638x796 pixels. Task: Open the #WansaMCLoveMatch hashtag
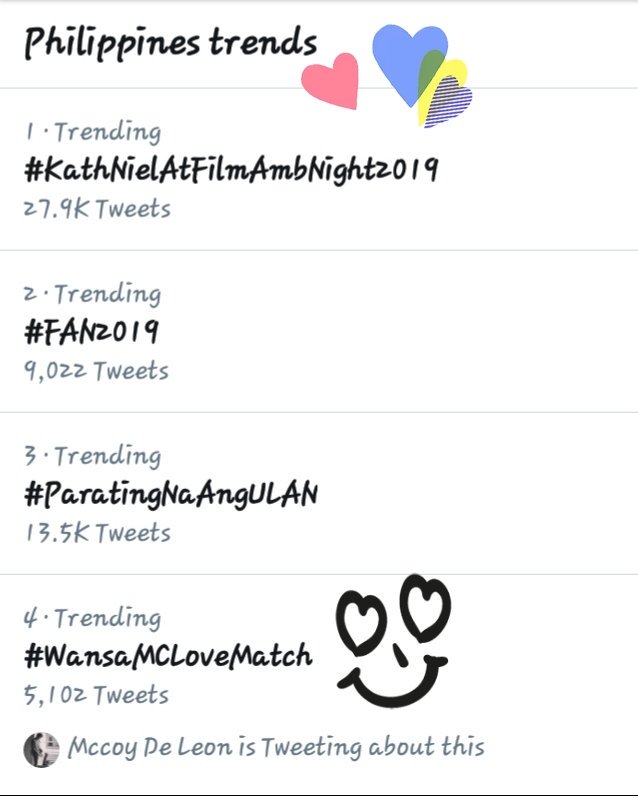[x=168, y=655]
